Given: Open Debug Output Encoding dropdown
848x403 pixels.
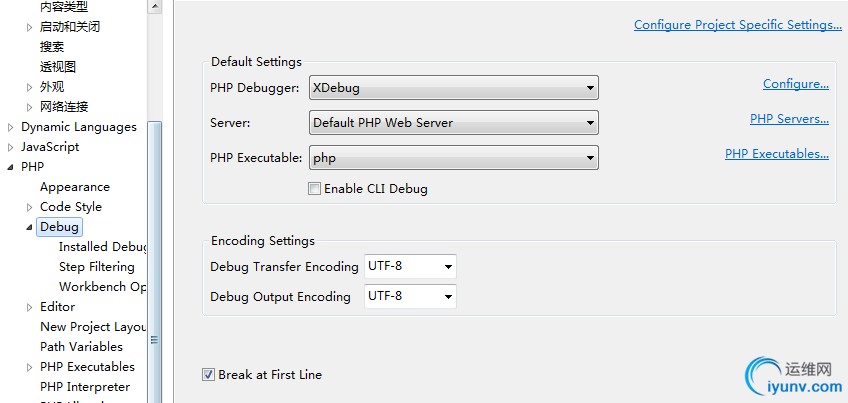Looking at the screenshot, I should coord(410,296).
